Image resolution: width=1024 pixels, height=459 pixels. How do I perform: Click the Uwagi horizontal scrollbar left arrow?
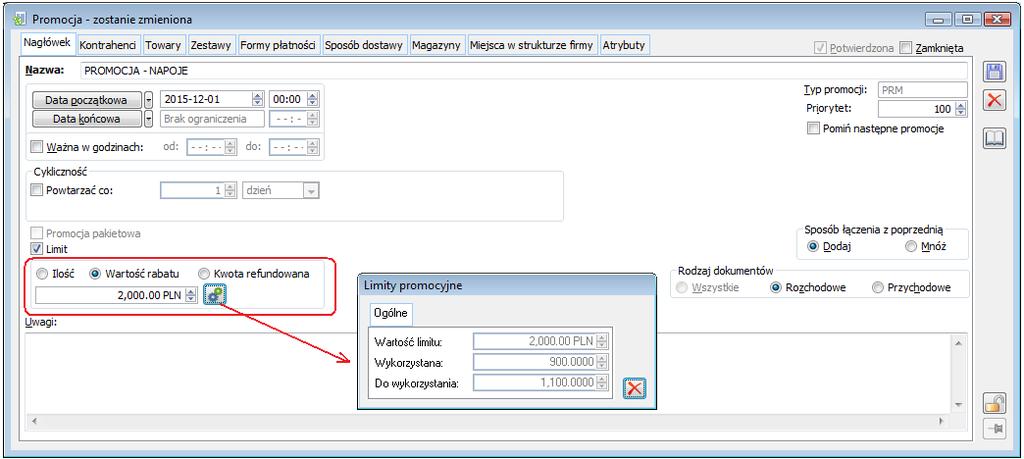(x=33, y=421)
